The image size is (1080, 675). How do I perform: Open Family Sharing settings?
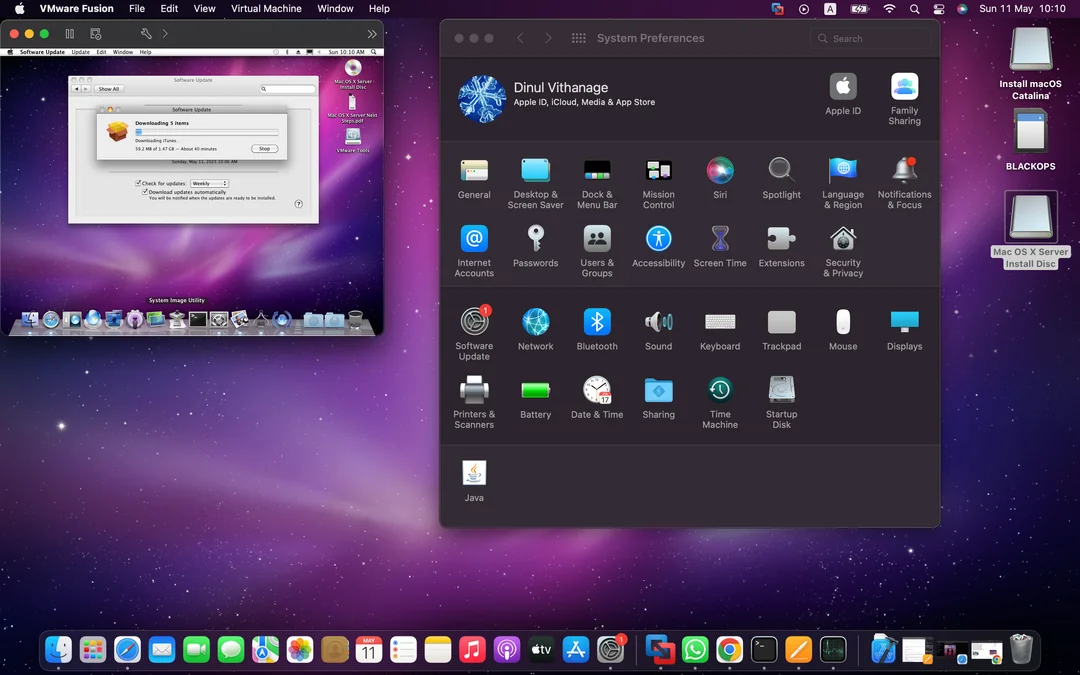click(904, 98)
